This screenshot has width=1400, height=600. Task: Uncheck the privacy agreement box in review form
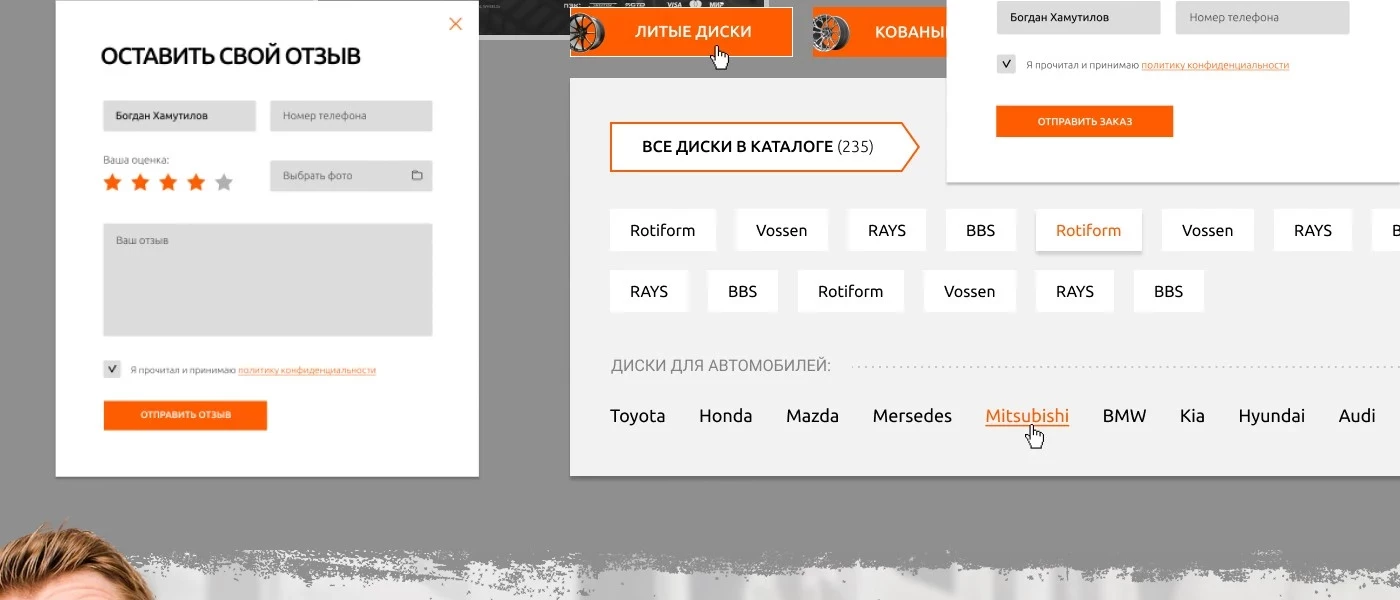click(111, 368)
